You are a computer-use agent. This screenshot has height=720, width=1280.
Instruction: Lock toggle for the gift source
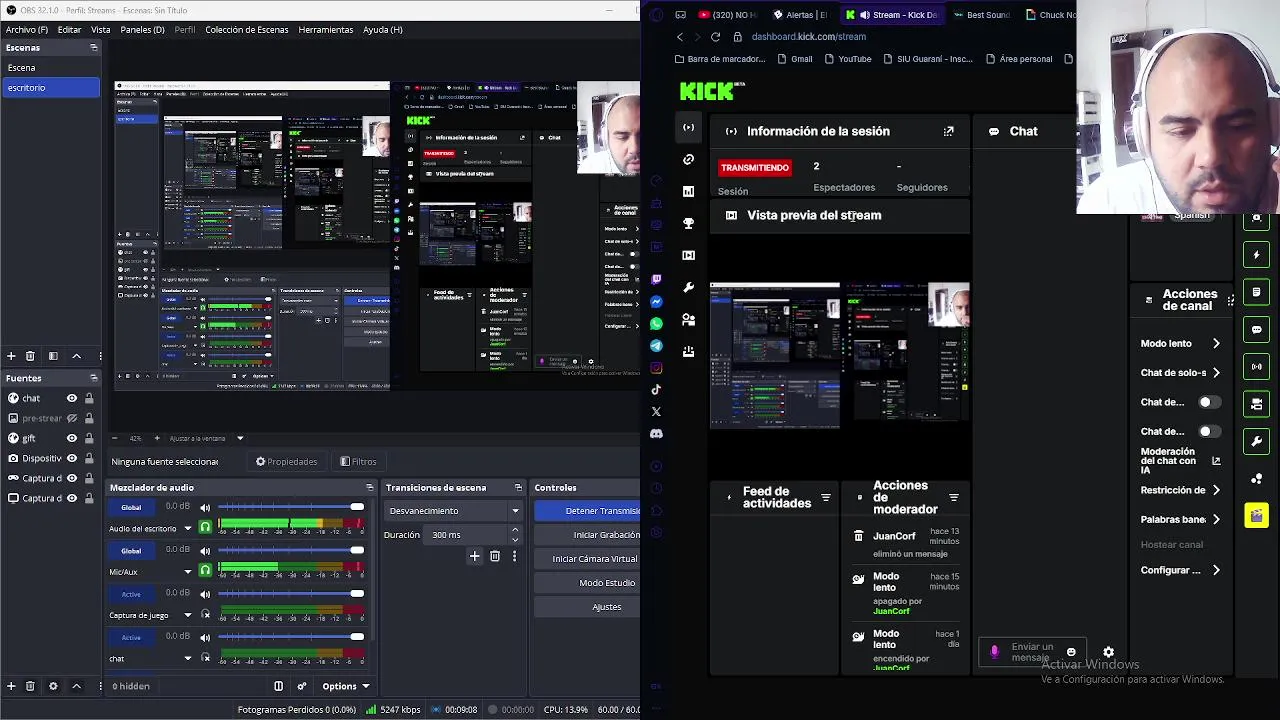(89, 438)
